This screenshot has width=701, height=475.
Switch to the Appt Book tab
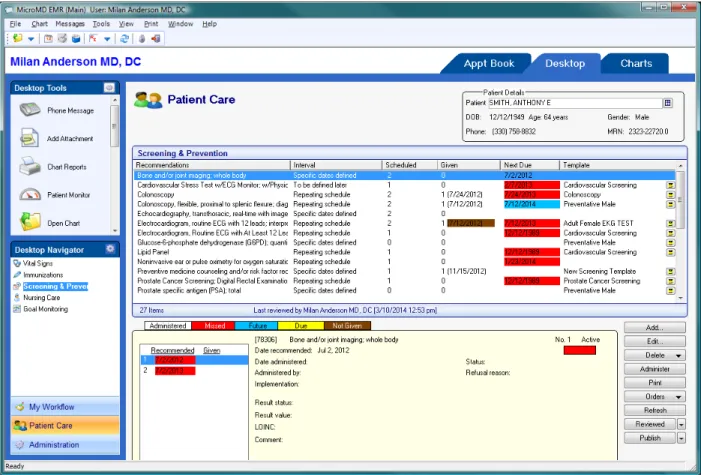point(489,64)
